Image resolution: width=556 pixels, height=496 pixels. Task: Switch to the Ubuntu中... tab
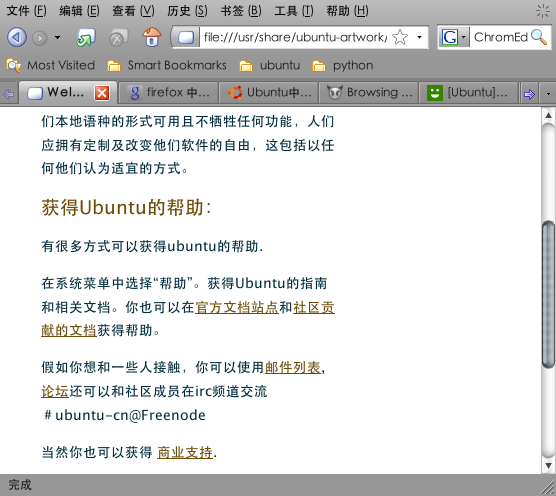tap(268, 93)
